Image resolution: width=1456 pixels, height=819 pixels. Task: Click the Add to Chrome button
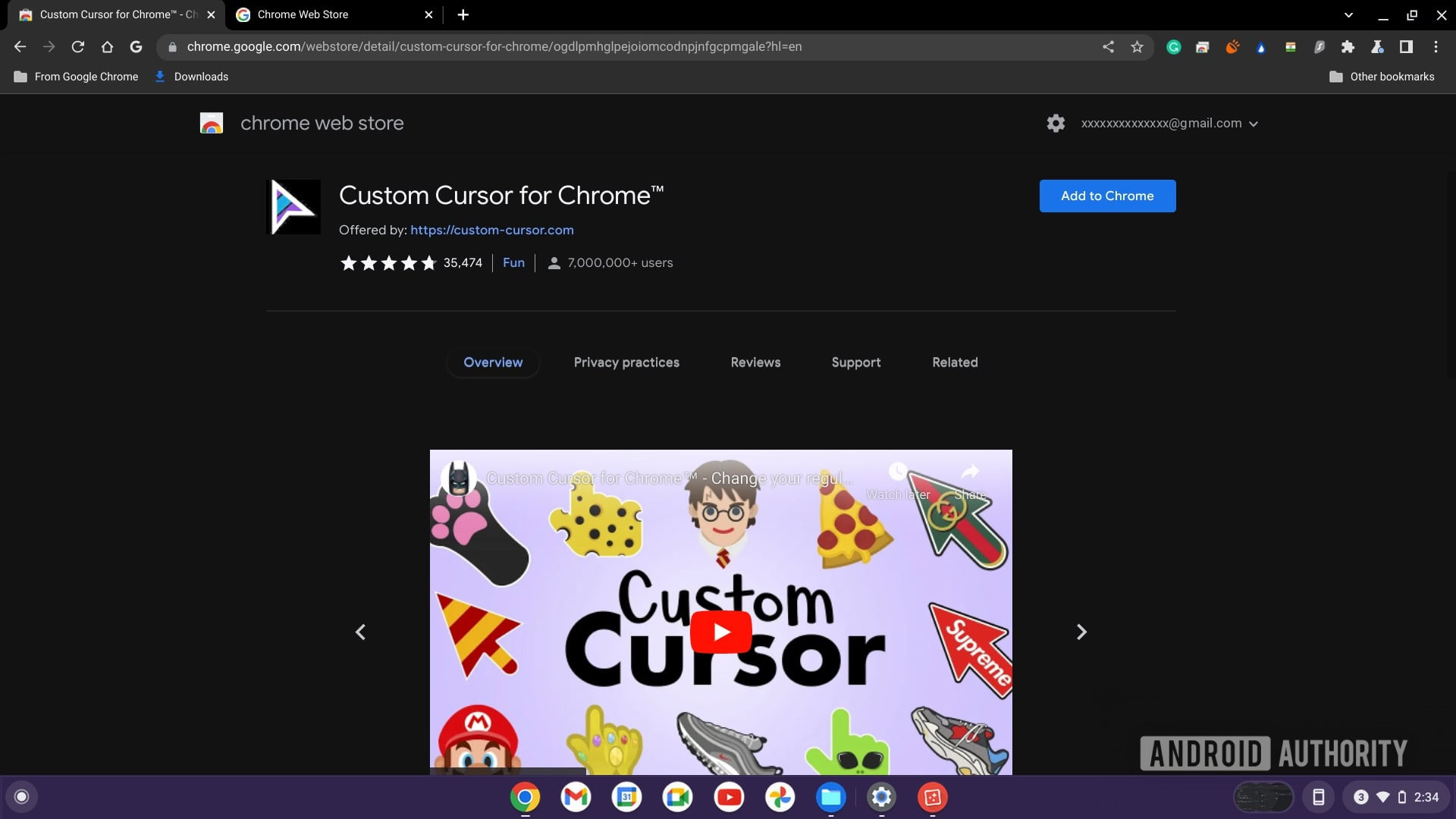point(1107,195)
